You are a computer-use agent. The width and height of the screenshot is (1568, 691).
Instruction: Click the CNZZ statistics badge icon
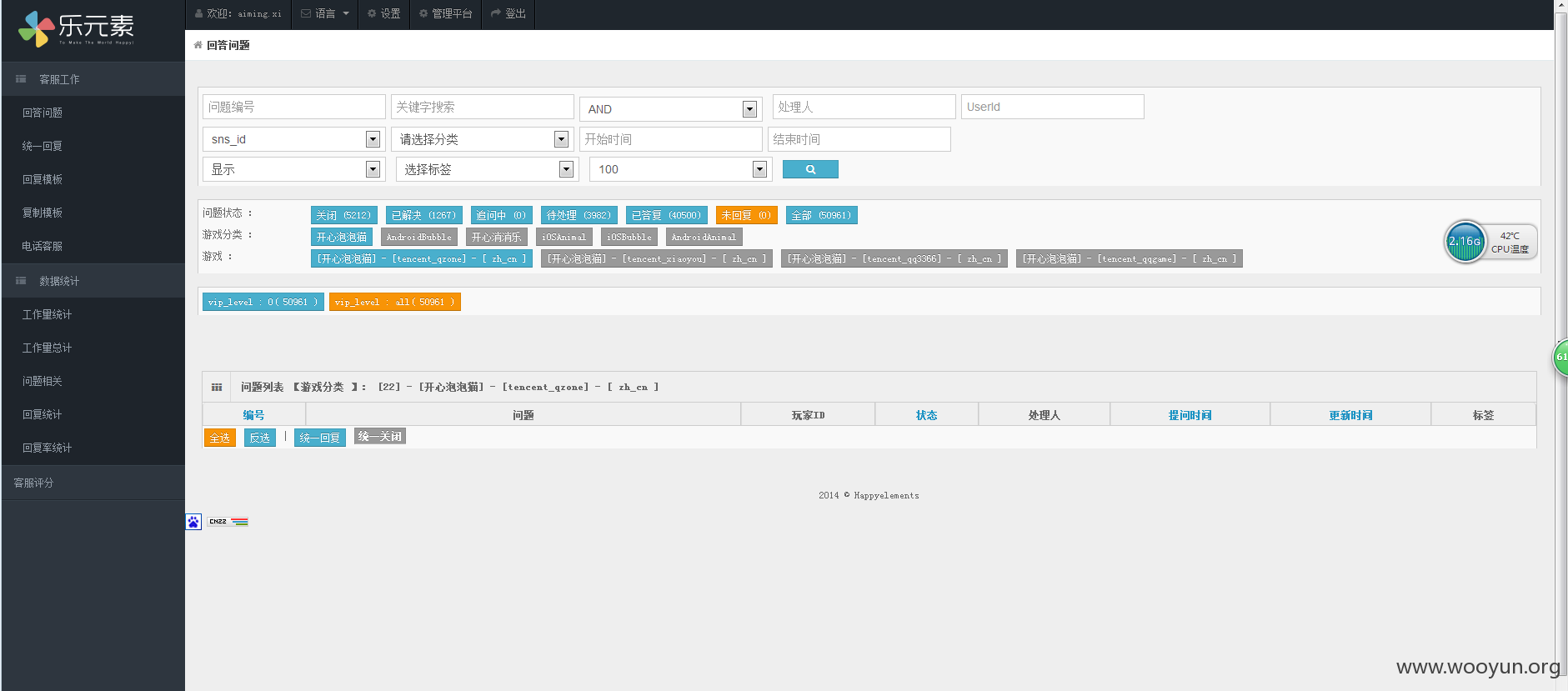pos(228,522)
